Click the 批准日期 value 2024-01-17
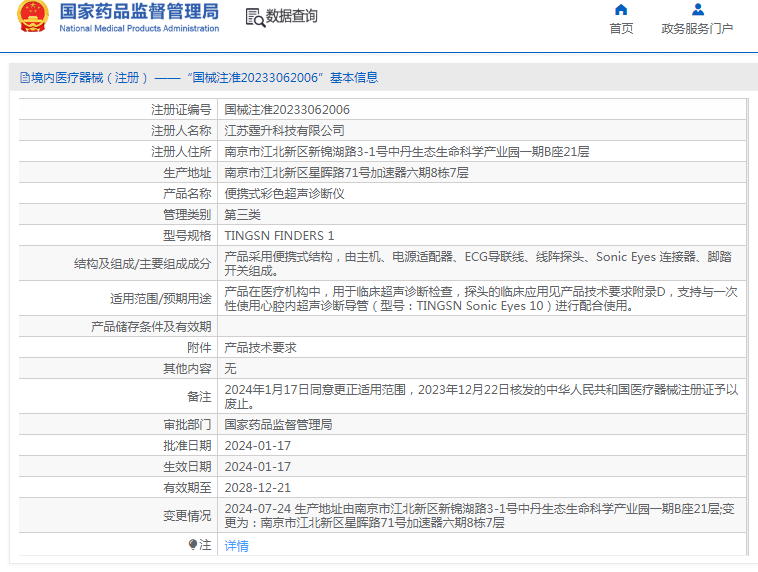The width and height of the screenshot is (758, 572). [x=258, y=445]
